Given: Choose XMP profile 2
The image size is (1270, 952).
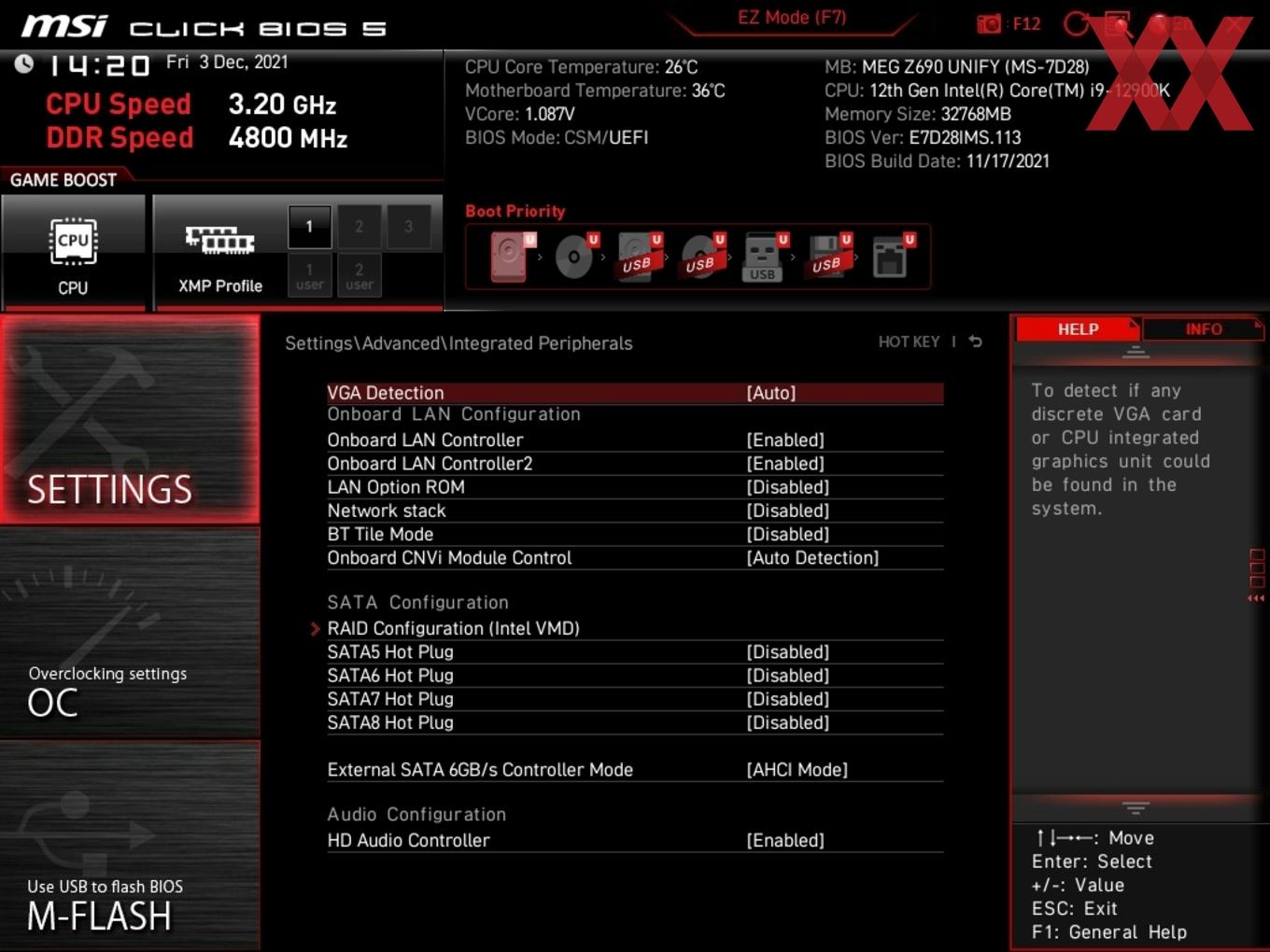Looking at the screenshot, I should coord(359,227).
